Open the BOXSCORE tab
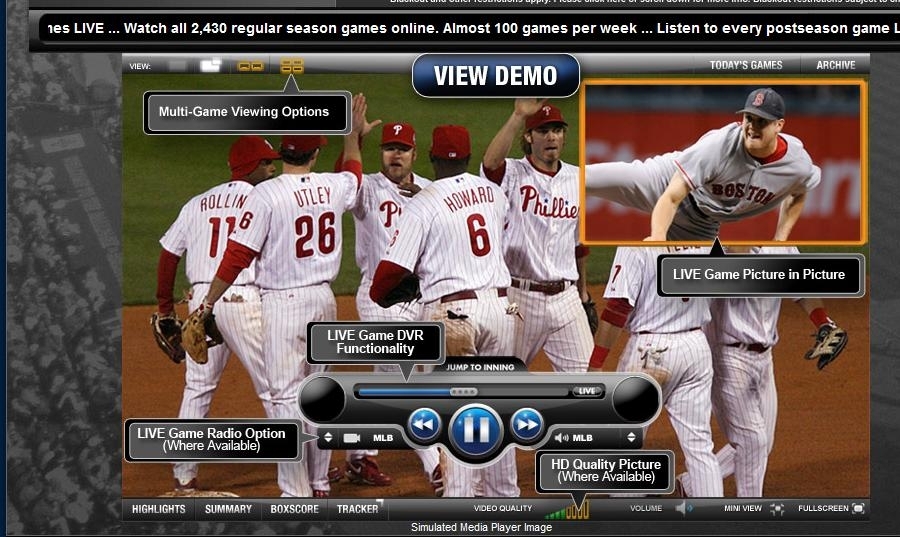The width and height of the screenshot is (900, 537). pyautogui.click(x=294, y=509)
